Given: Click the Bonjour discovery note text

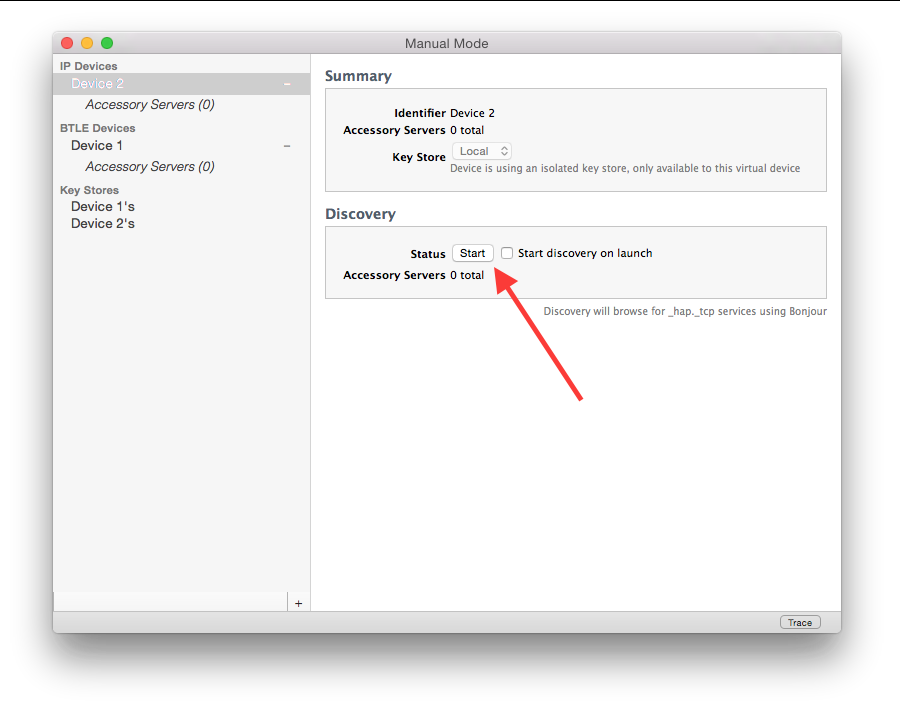Looking at the screenshot, I should 685,311.
